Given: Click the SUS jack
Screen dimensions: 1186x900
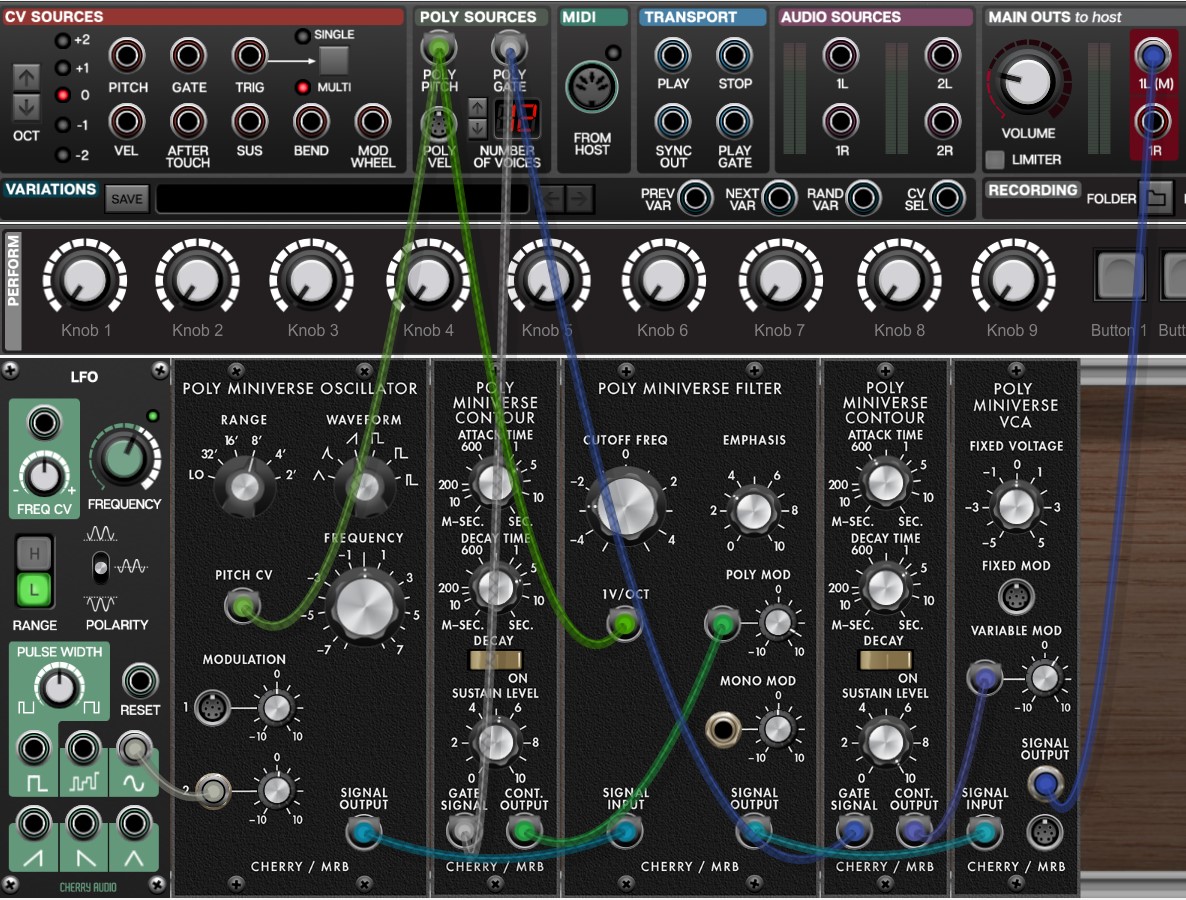Looking at the screenshot, I should coord(249,121).
